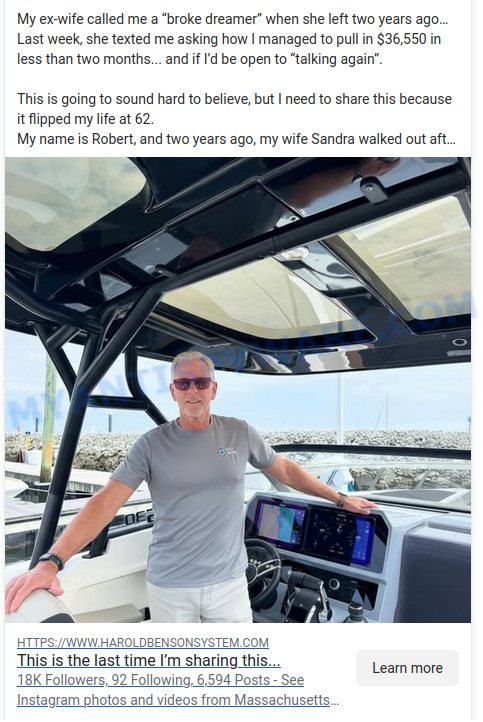Click the "it flipped my life at 62" line
The height and width of the screenshot is (722, 483).
point(85,119)
